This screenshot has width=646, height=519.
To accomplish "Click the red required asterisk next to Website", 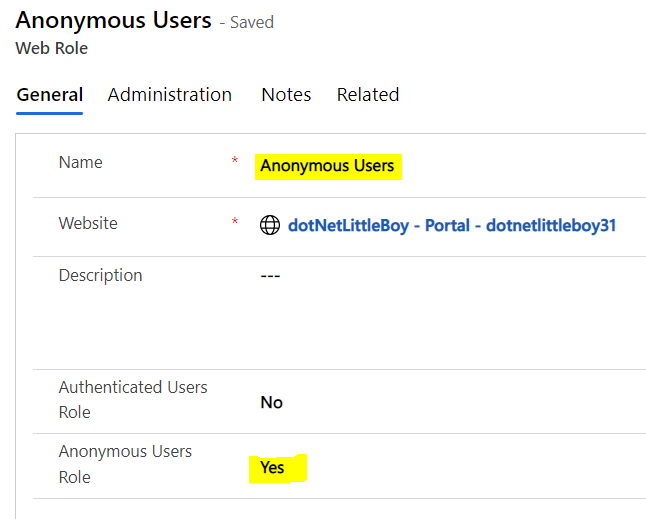I will point(234,221).
